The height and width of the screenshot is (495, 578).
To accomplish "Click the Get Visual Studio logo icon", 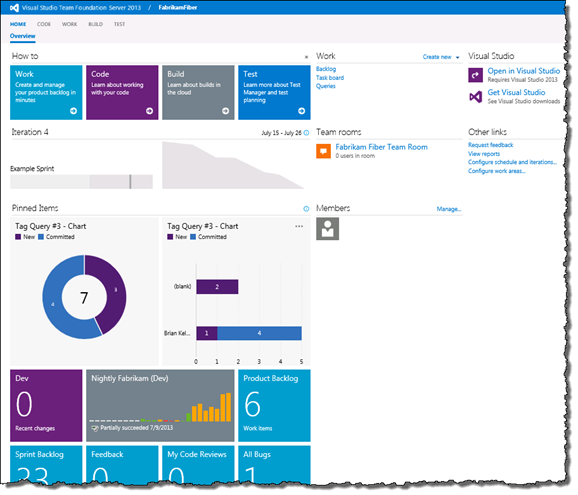I will 476,97.
